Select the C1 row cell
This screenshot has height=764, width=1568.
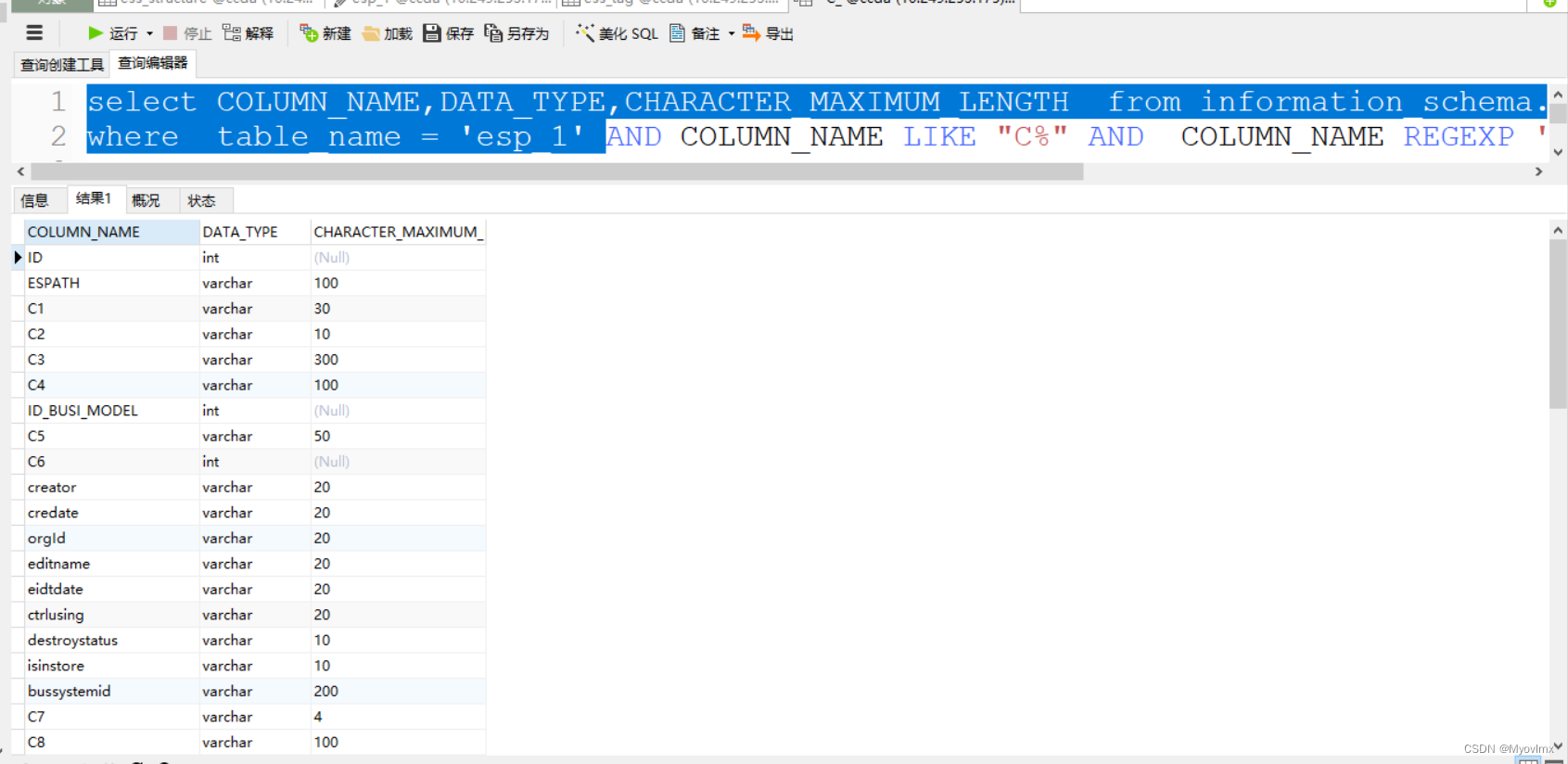[110, 309]
